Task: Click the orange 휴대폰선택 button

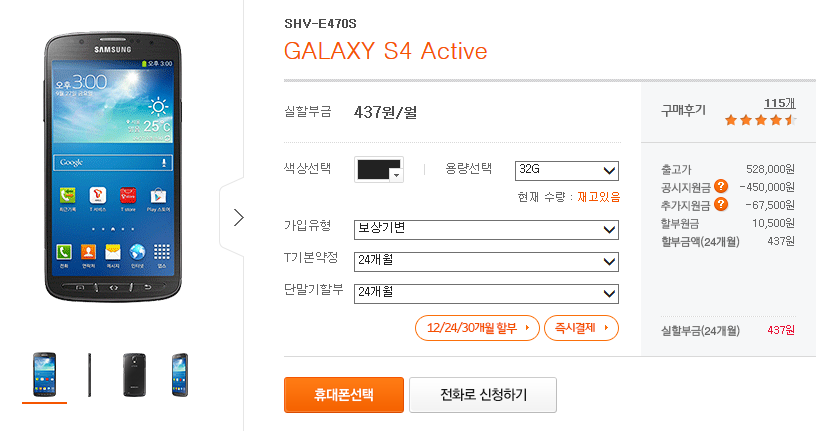Action: click(344, 395)
